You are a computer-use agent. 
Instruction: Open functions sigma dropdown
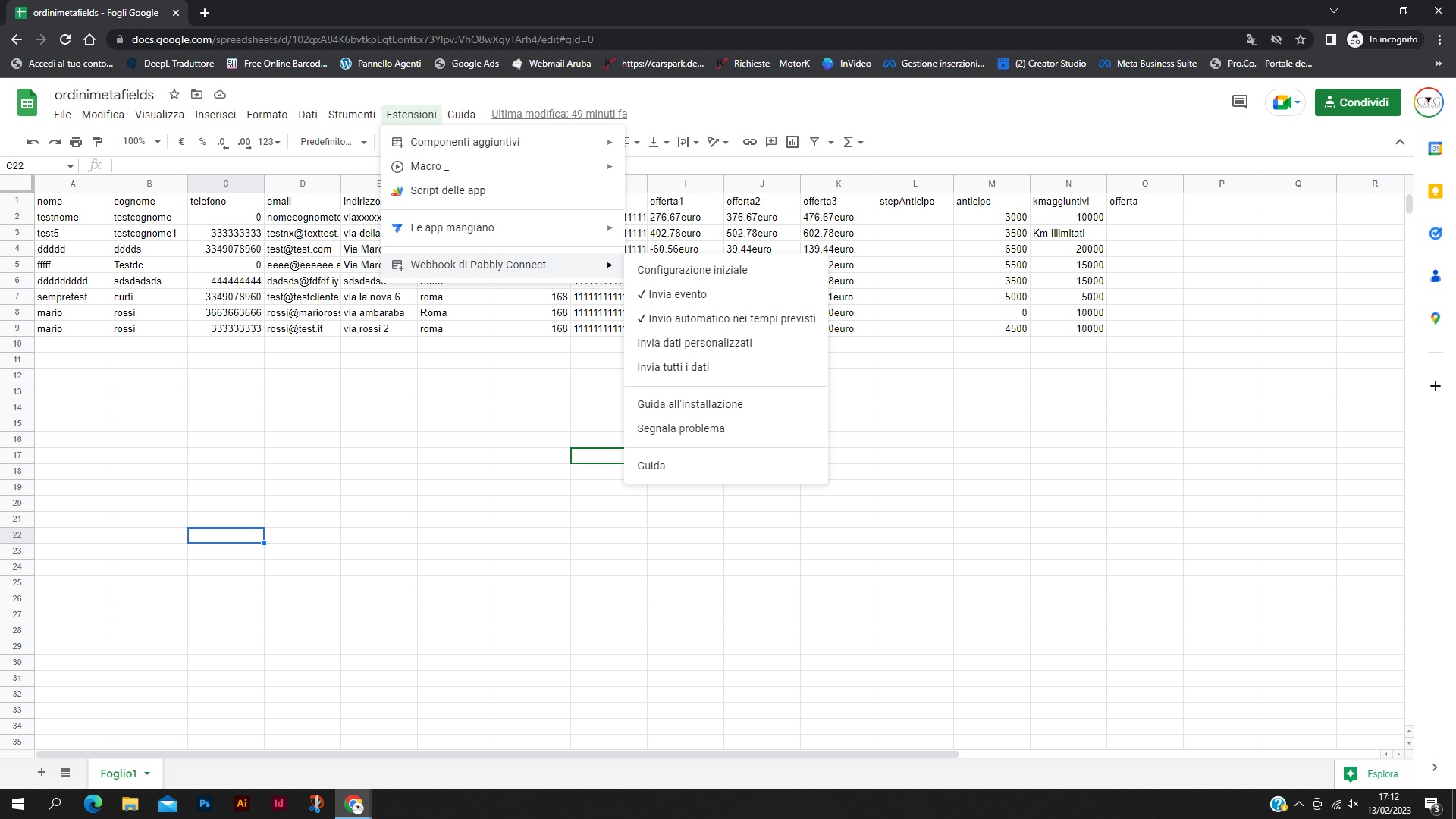click(x=854, y=142)
